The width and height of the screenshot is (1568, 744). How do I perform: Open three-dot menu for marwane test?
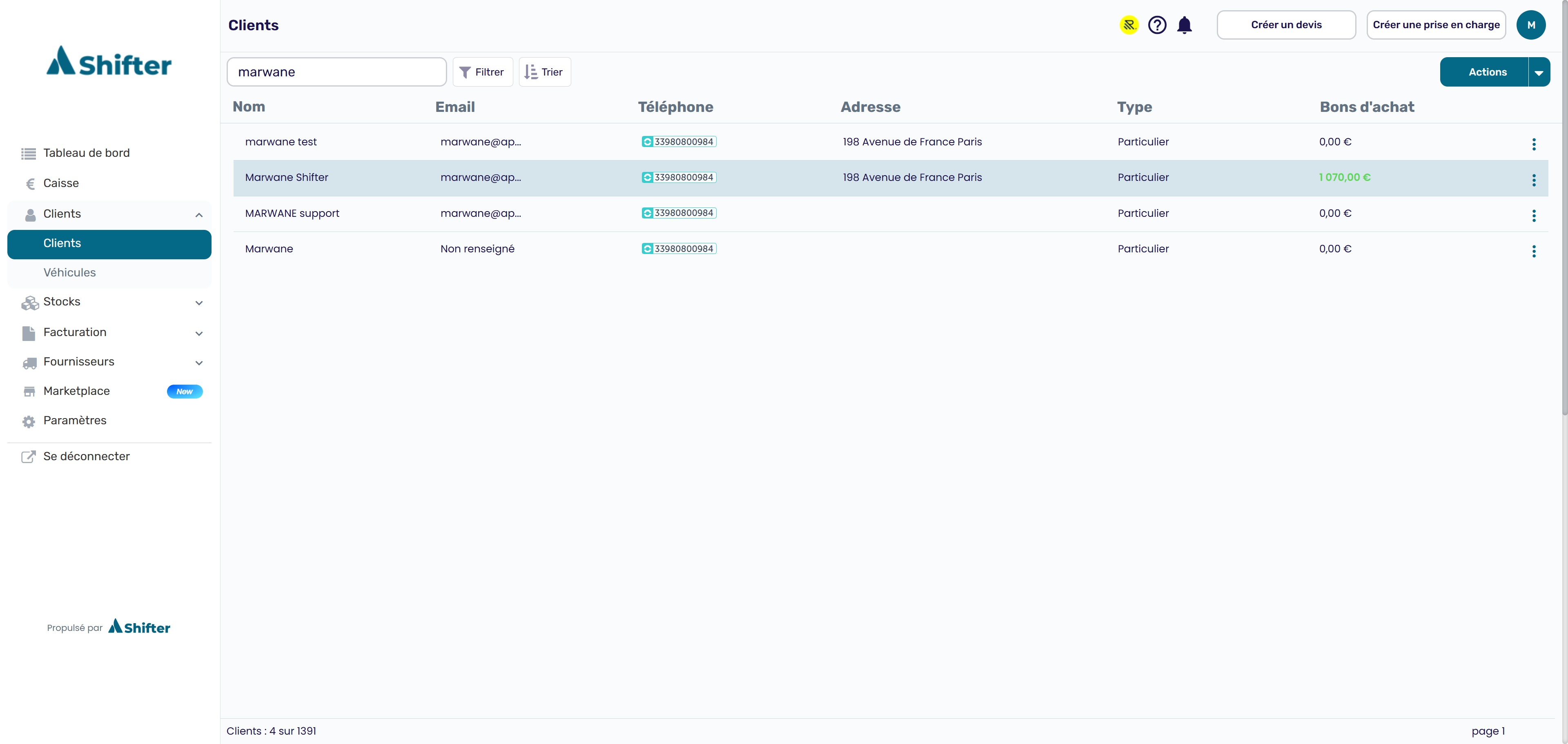(x=1534, y=144)
